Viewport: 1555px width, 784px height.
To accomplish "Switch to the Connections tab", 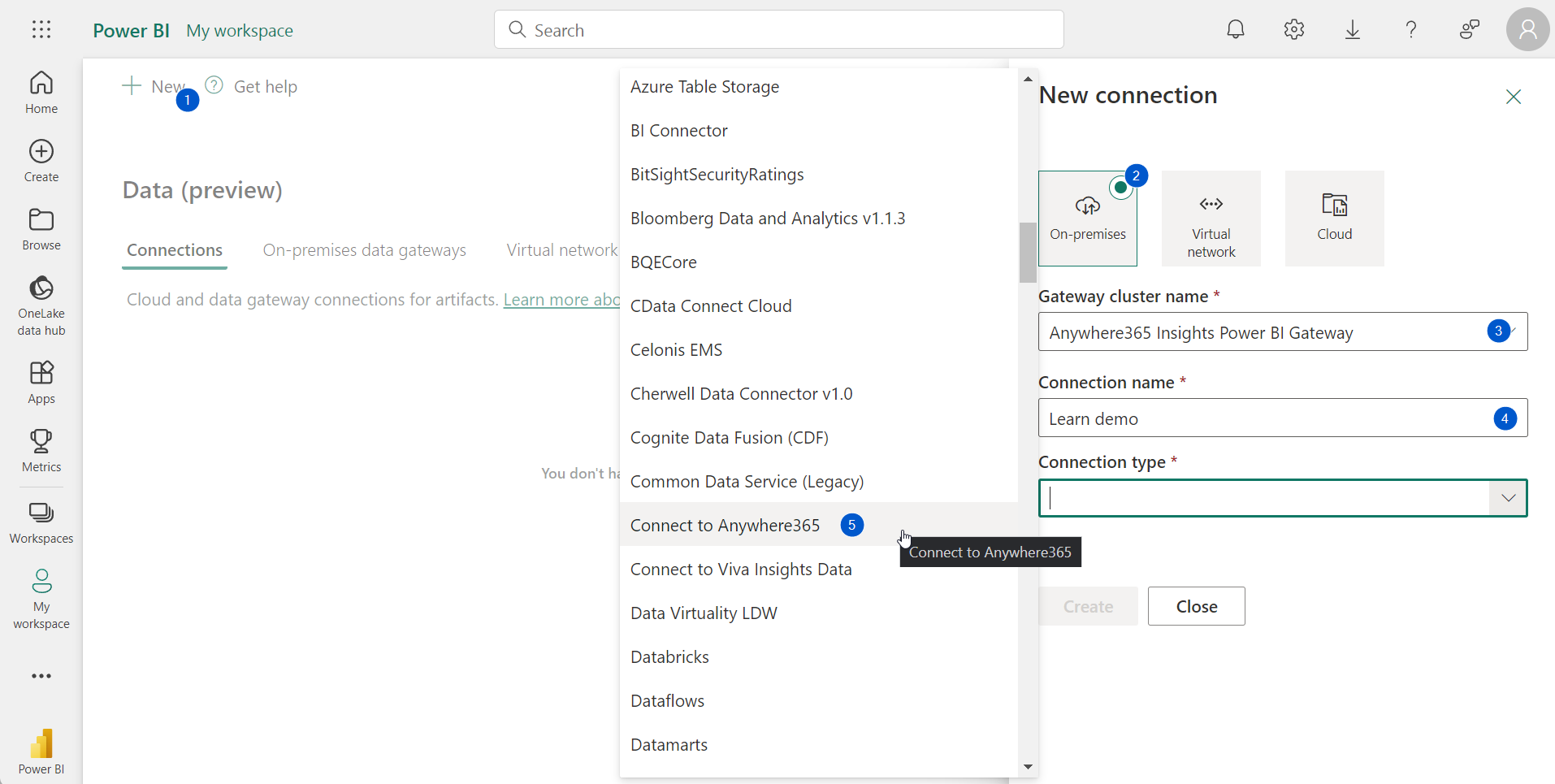I will (x=175, y=250).
